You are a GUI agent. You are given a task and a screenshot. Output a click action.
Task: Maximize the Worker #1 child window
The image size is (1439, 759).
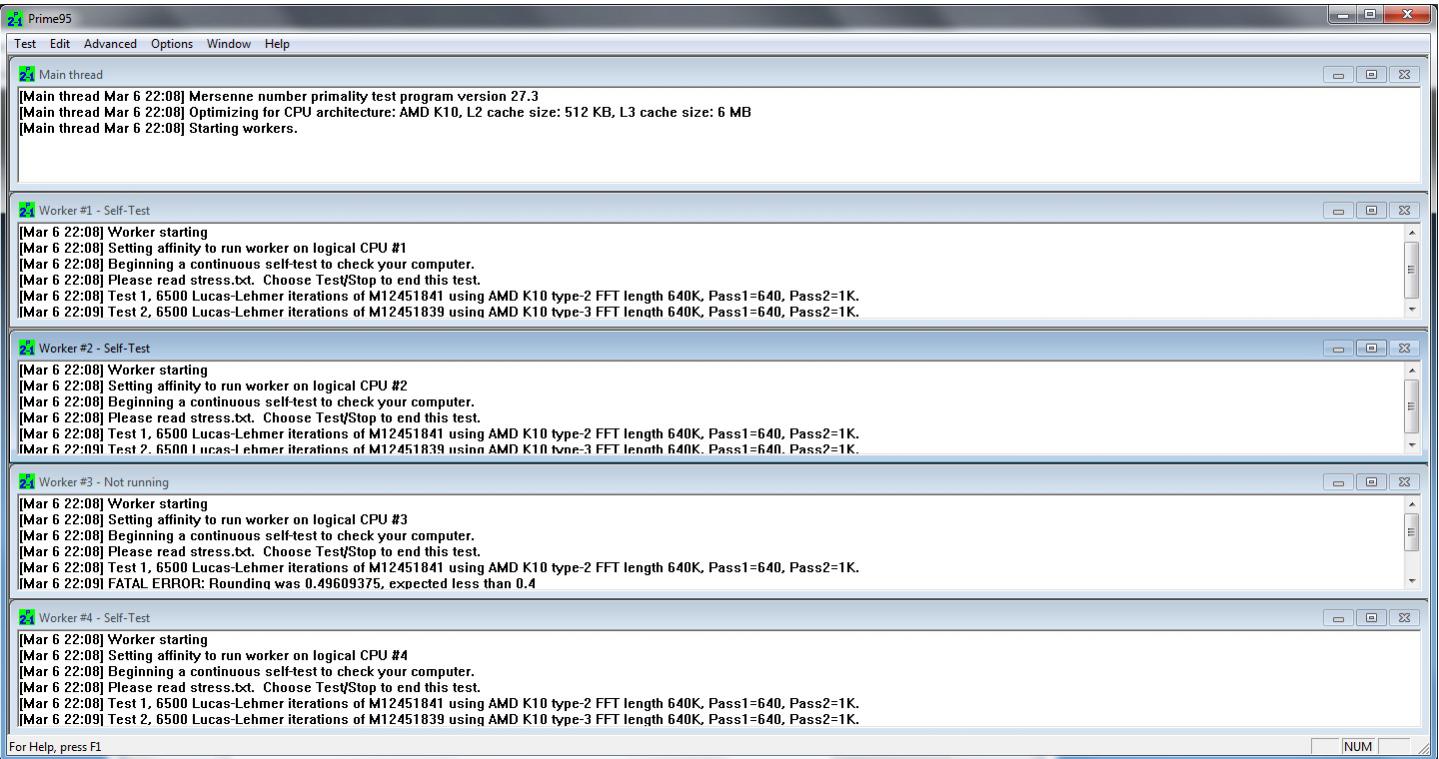pos(1371,211)
